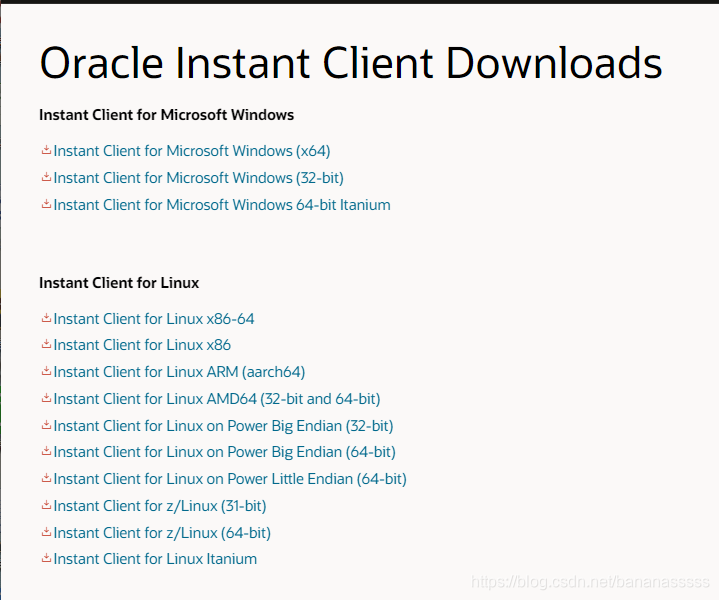Image resolution: width=719 pixels, height=600 pixels.
Task: Click download icon beside Windows 64-bit Itanium
Action: [x=46, y=204]
